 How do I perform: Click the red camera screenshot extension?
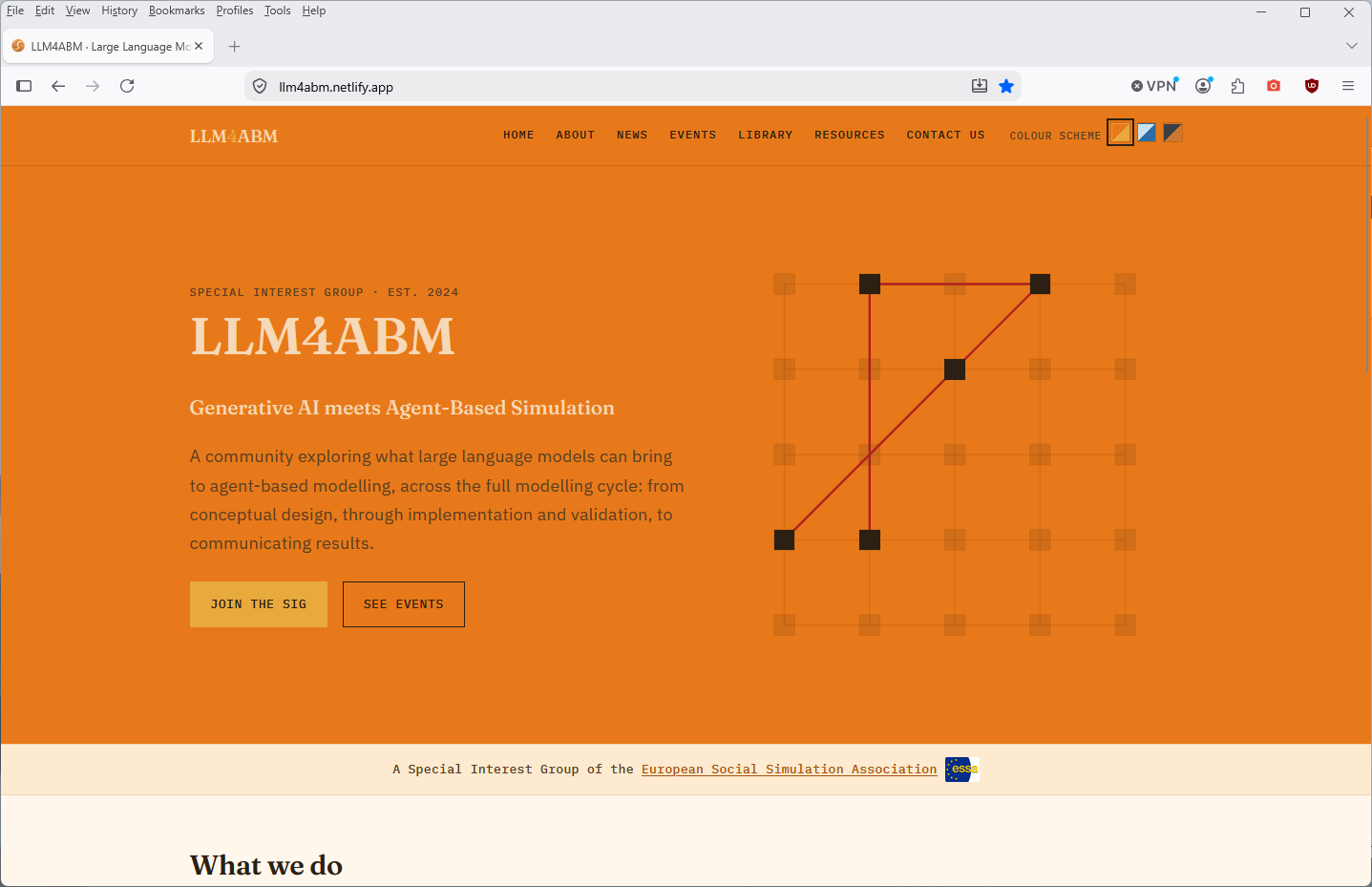[1274, 86]
